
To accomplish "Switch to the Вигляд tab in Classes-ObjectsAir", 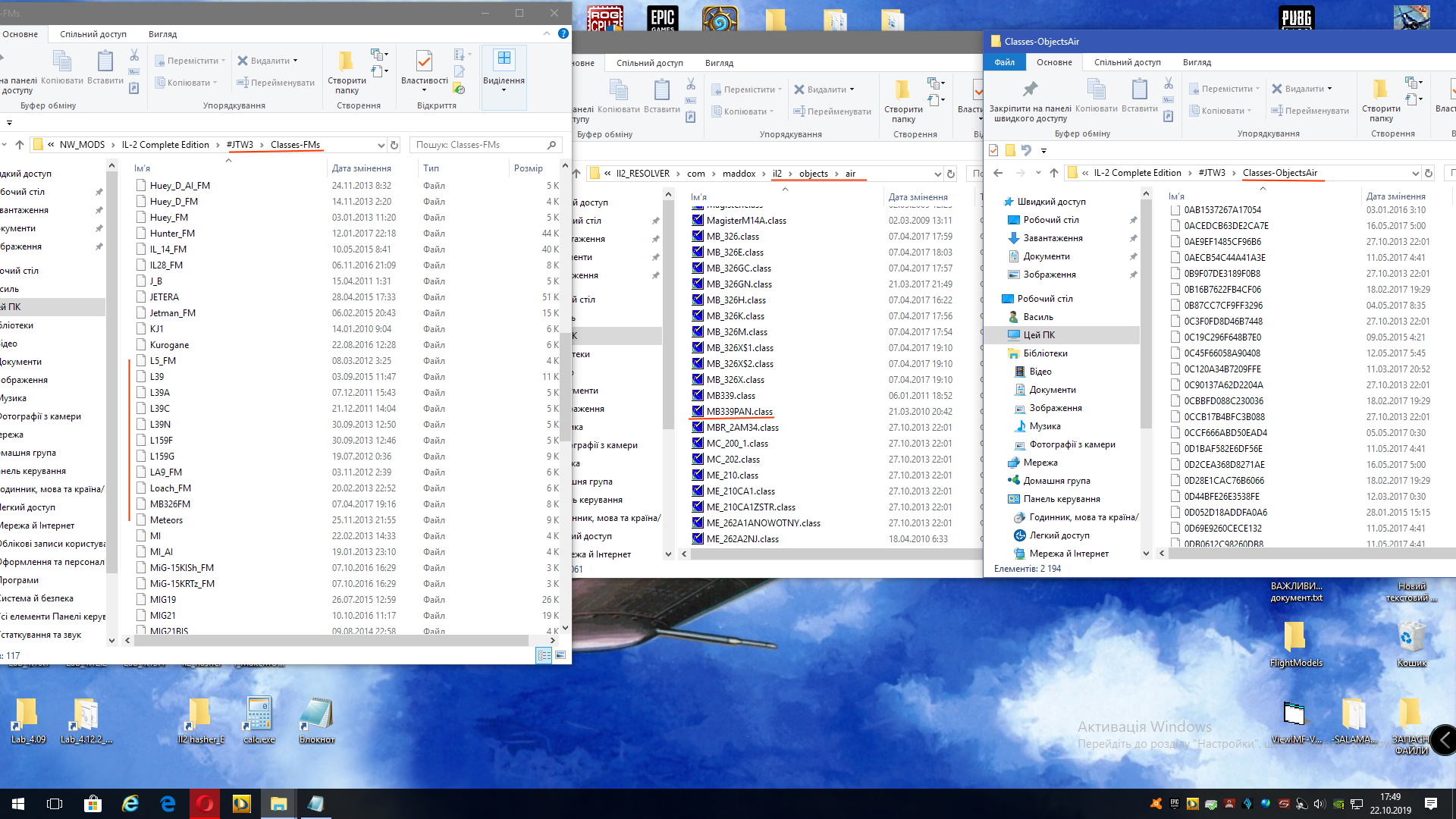I will (1196, 62).
